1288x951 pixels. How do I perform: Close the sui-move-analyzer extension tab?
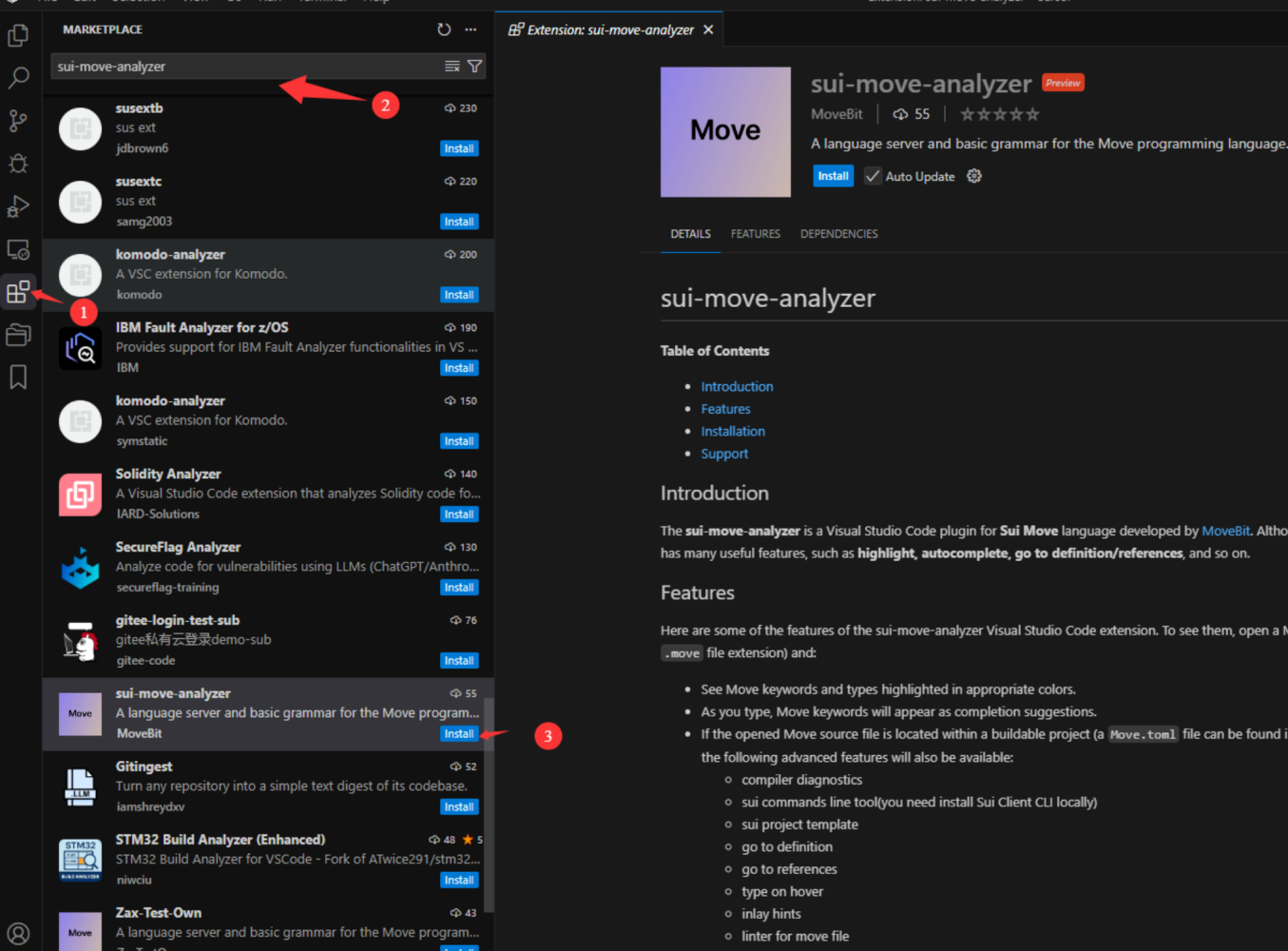click(708, 29)
